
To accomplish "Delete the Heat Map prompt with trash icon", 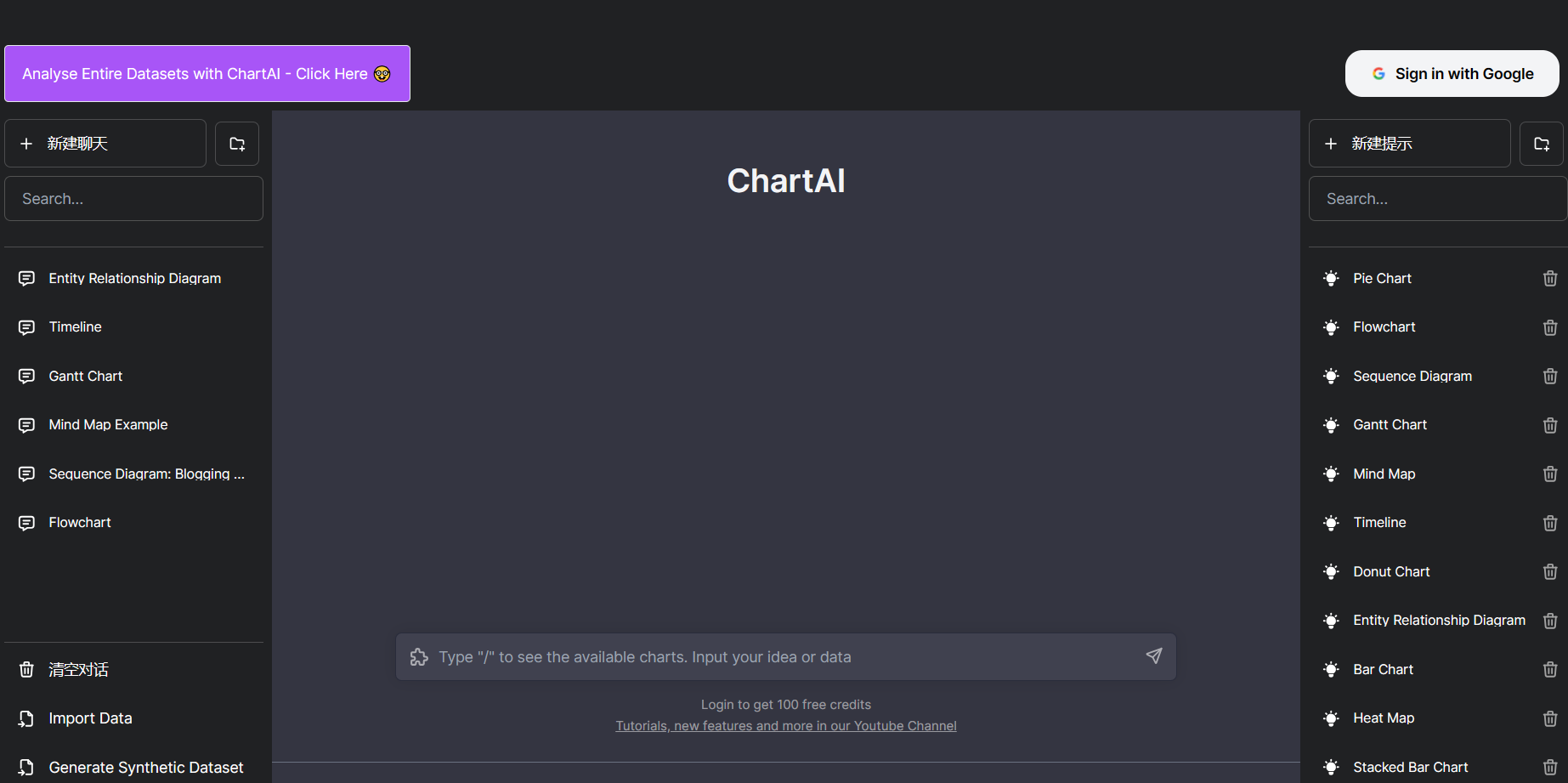I will (1549, 718).
